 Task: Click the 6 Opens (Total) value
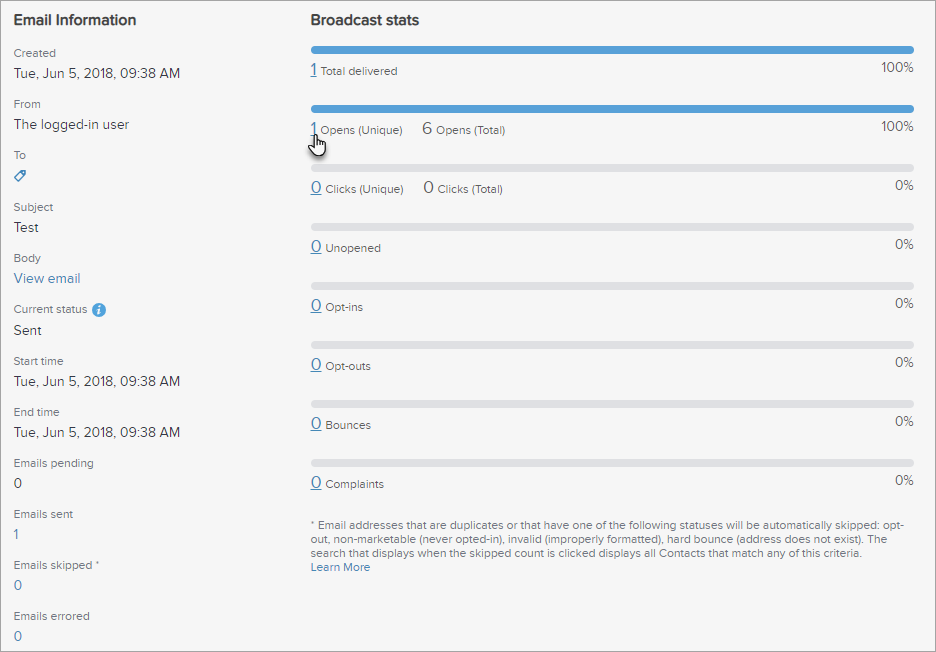427,128
